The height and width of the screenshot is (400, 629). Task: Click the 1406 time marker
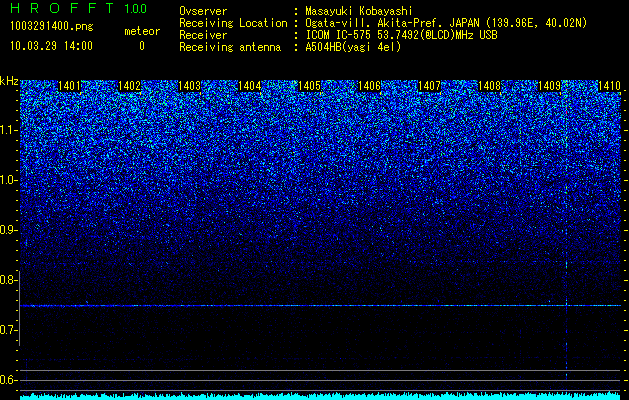pyautogui.click(x=369, y=86)
